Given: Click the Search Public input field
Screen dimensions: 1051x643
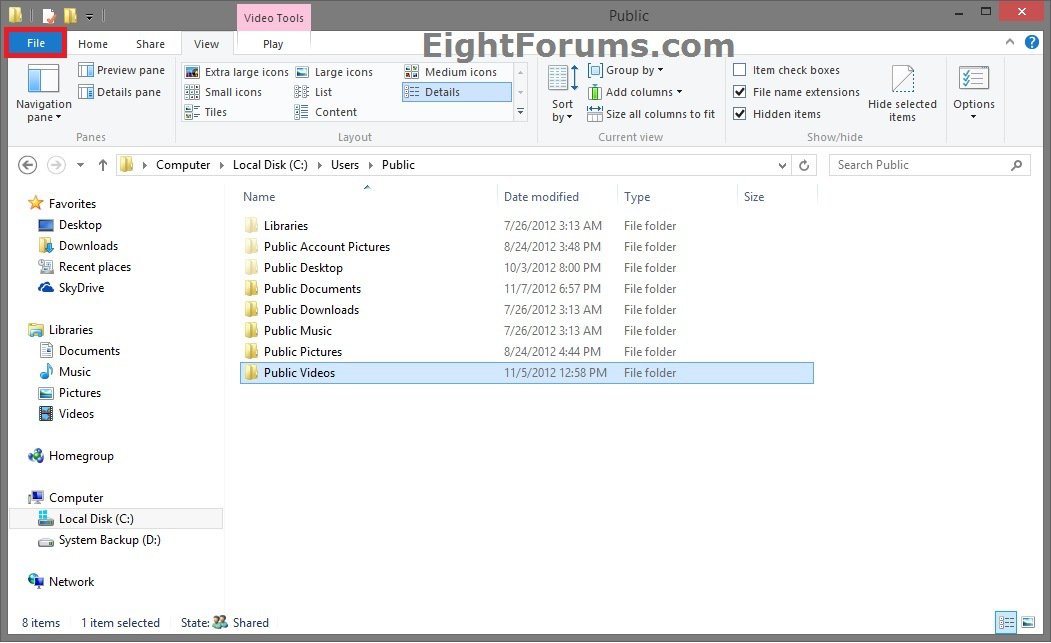Looking at the screenshot, I should point(920,165).
